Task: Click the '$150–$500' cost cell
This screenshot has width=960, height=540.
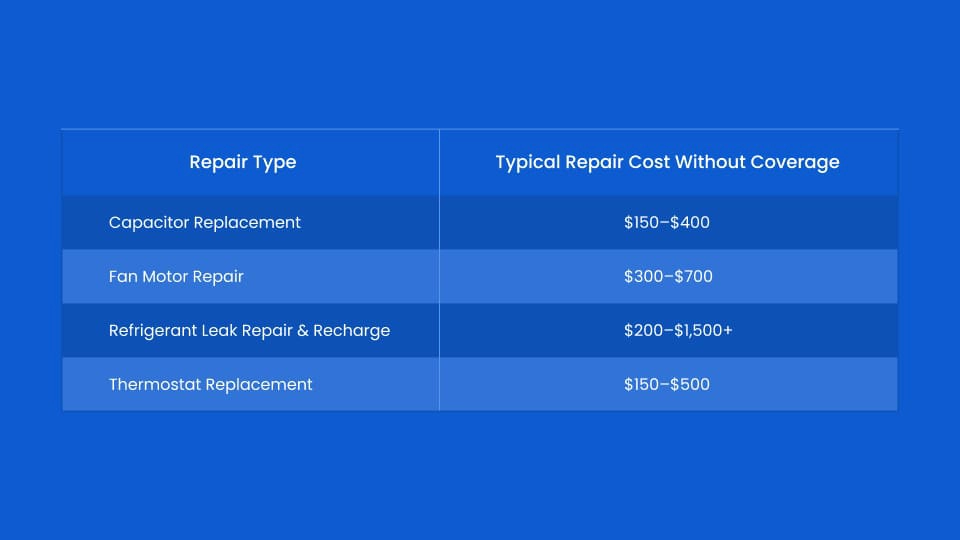Action: (667, 384)
